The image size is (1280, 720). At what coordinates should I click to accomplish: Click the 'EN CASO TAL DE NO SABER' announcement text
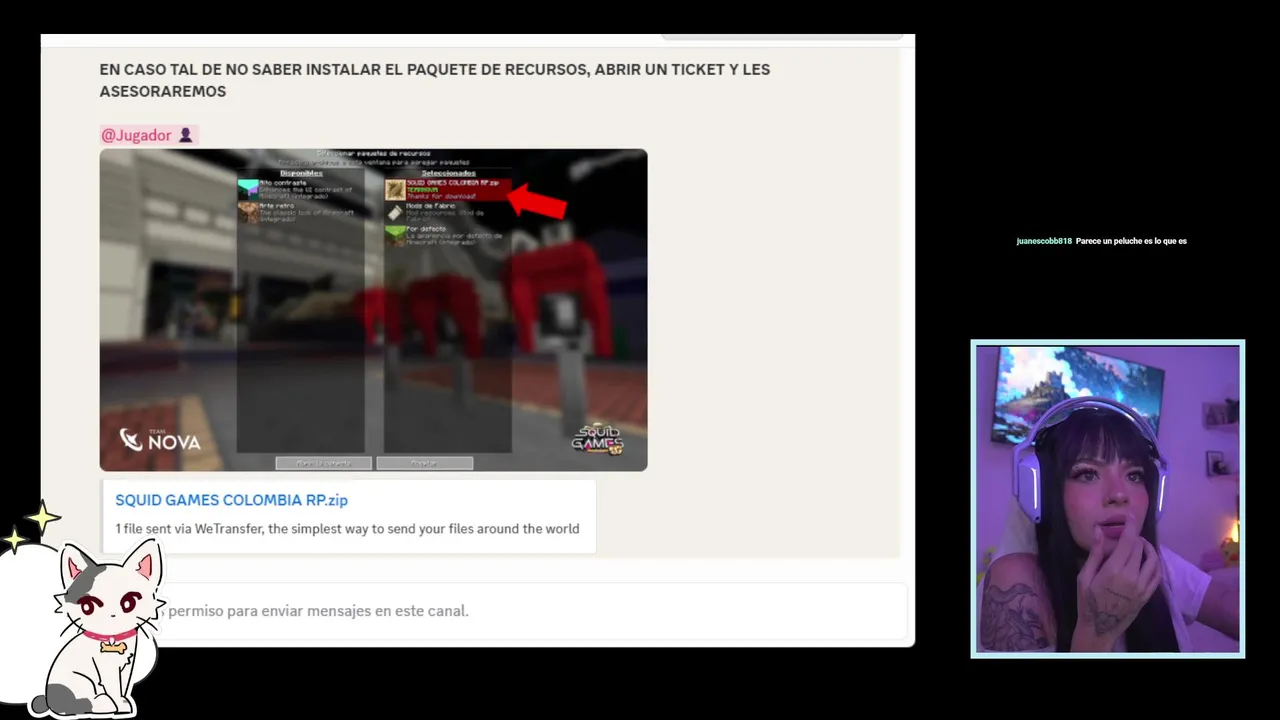[434, 80]
